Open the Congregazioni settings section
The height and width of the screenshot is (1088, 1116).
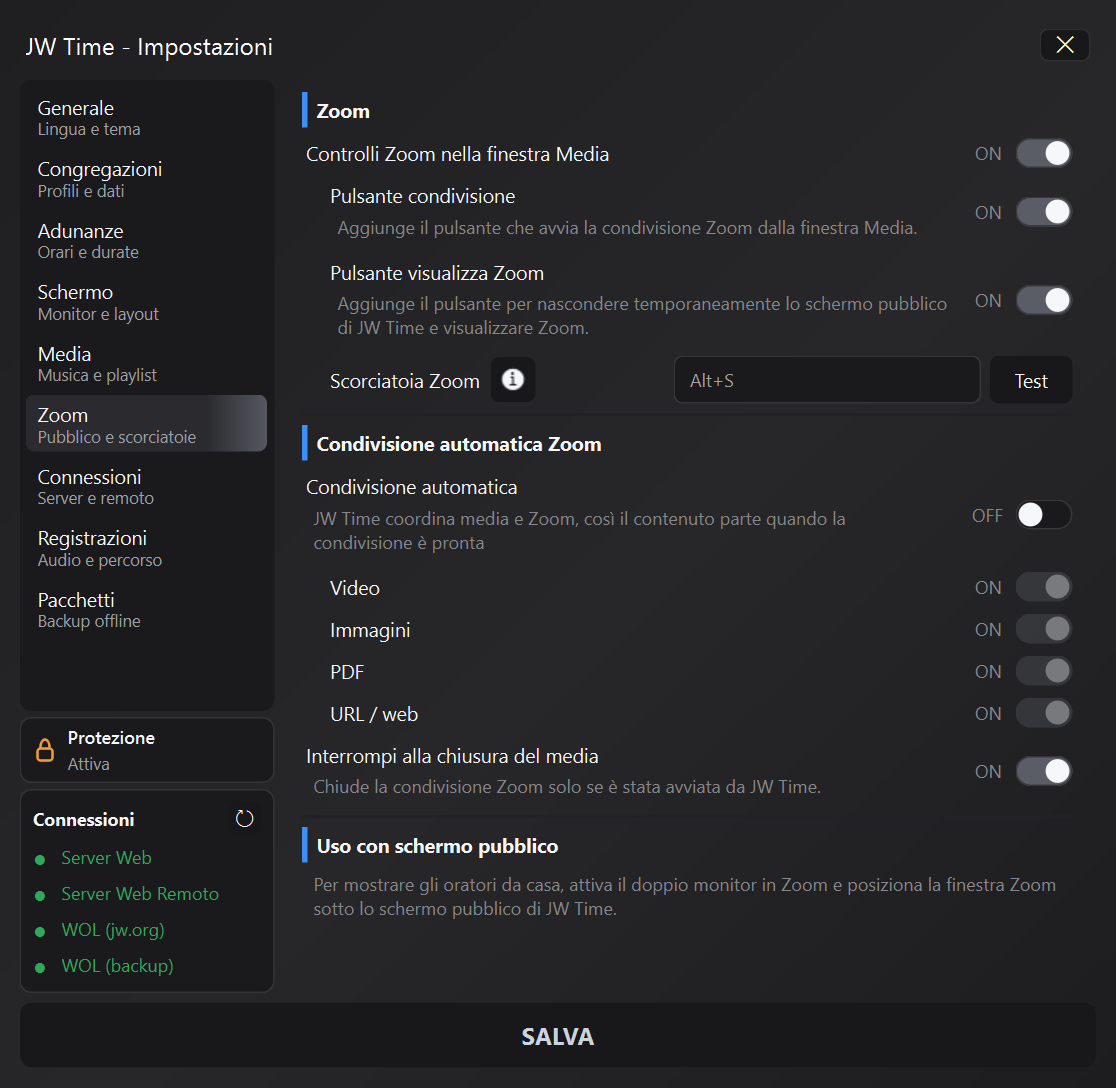coord(147,179)
